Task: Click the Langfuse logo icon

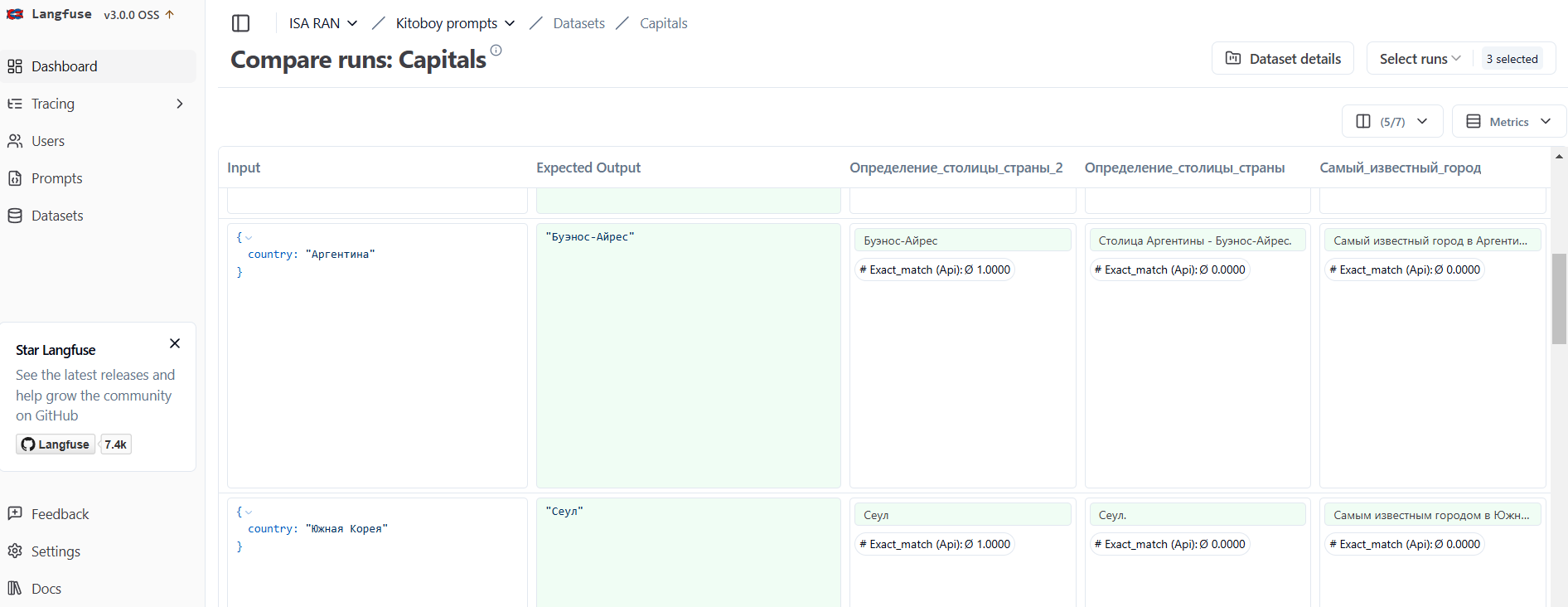Action: point(15,14)
